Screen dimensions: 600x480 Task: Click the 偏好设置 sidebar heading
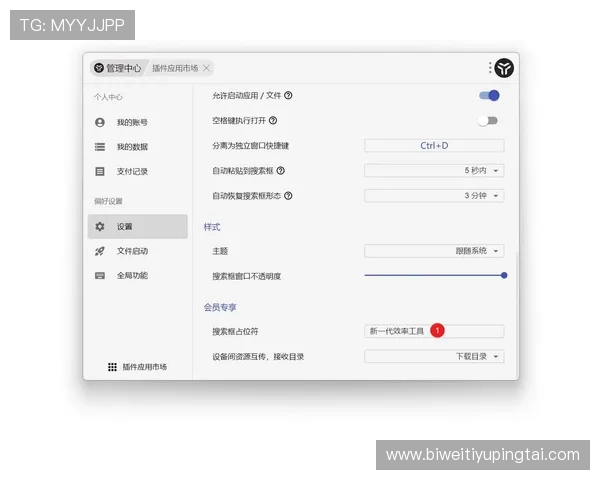(x=108, y=201)
